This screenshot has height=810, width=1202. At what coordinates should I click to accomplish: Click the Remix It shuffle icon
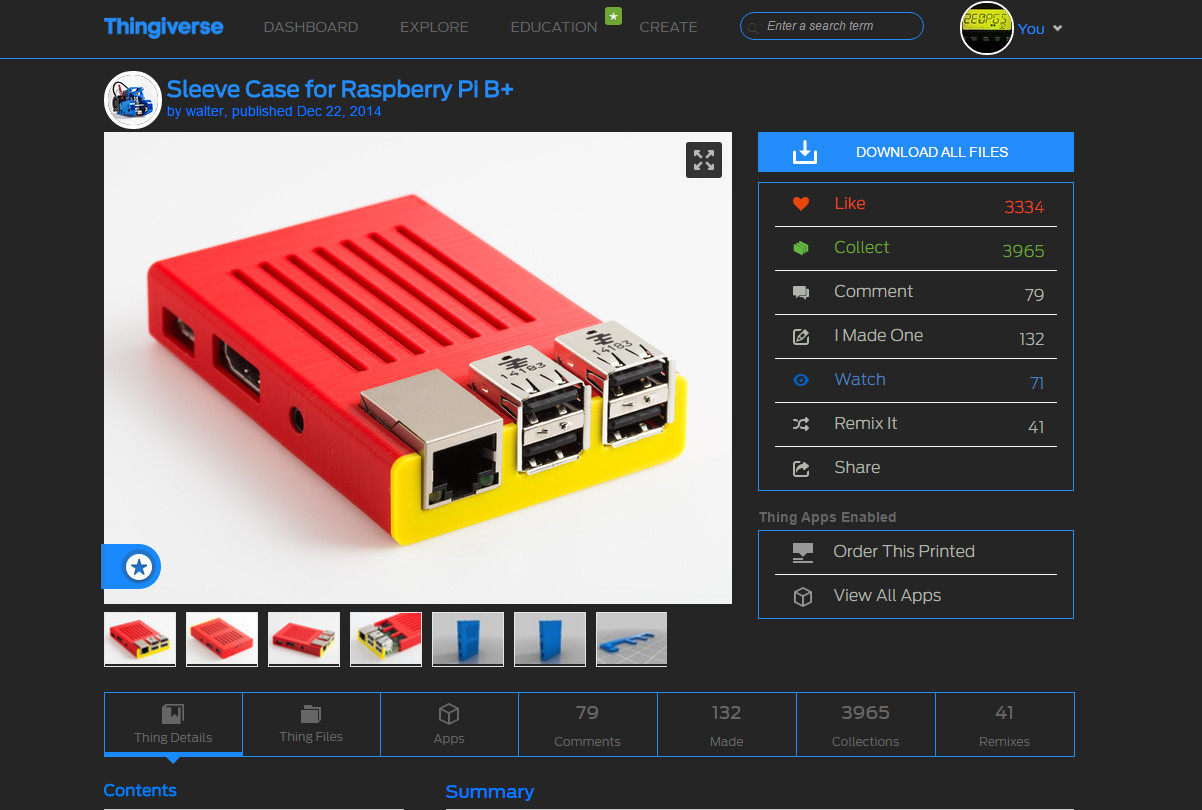[800, 424]
